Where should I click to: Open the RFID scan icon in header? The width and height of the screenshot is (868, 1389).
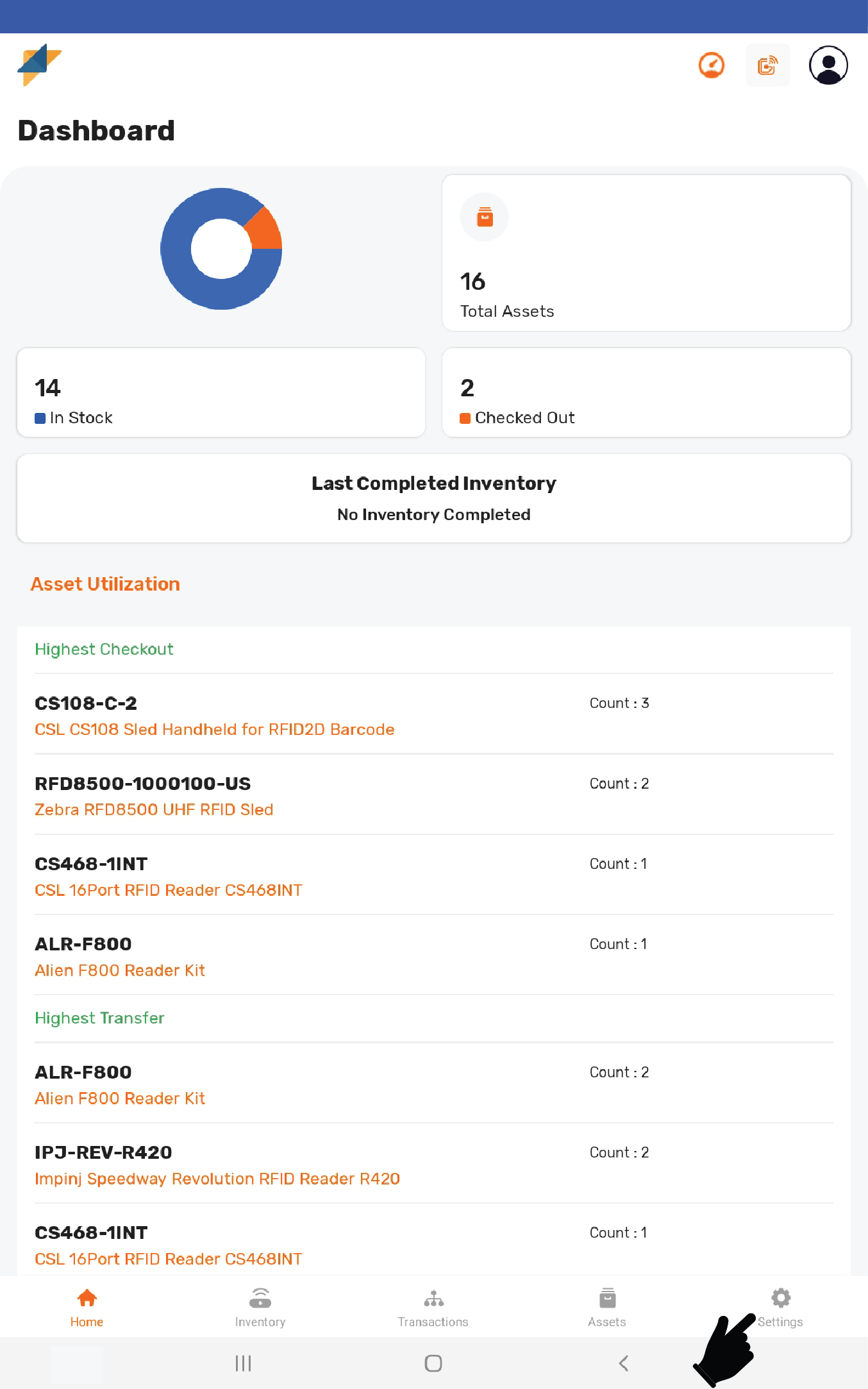pos(767,65)
